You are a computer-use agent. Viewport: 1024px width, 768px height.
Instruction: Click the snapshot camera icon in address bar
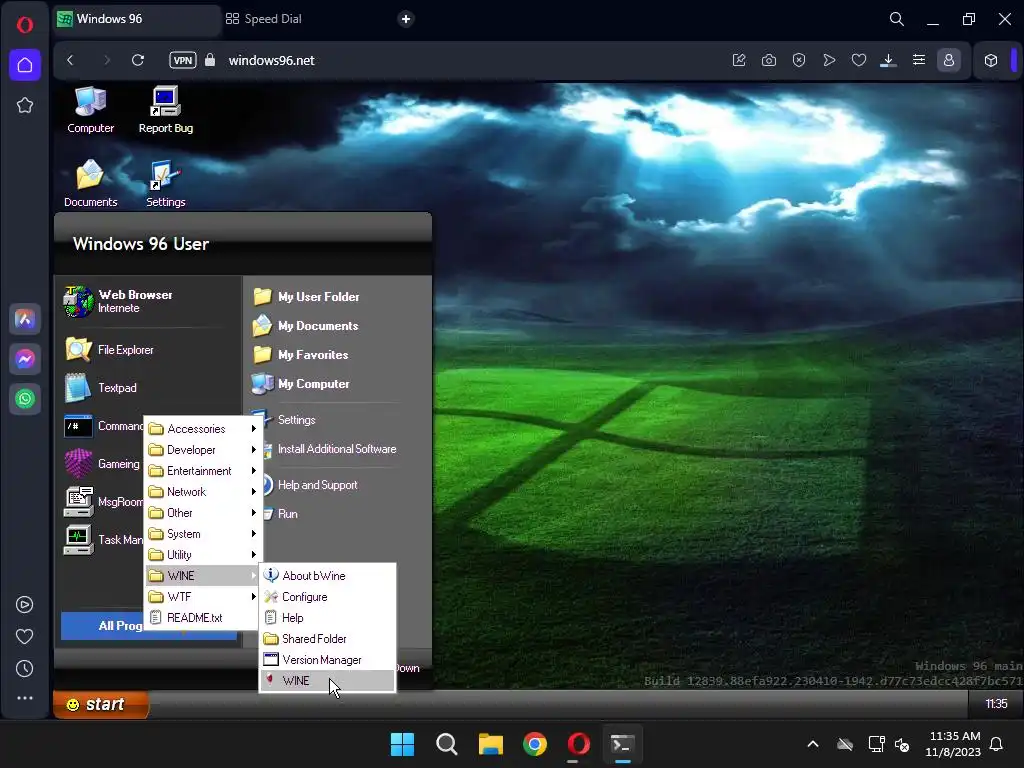[x=769, y=60]
